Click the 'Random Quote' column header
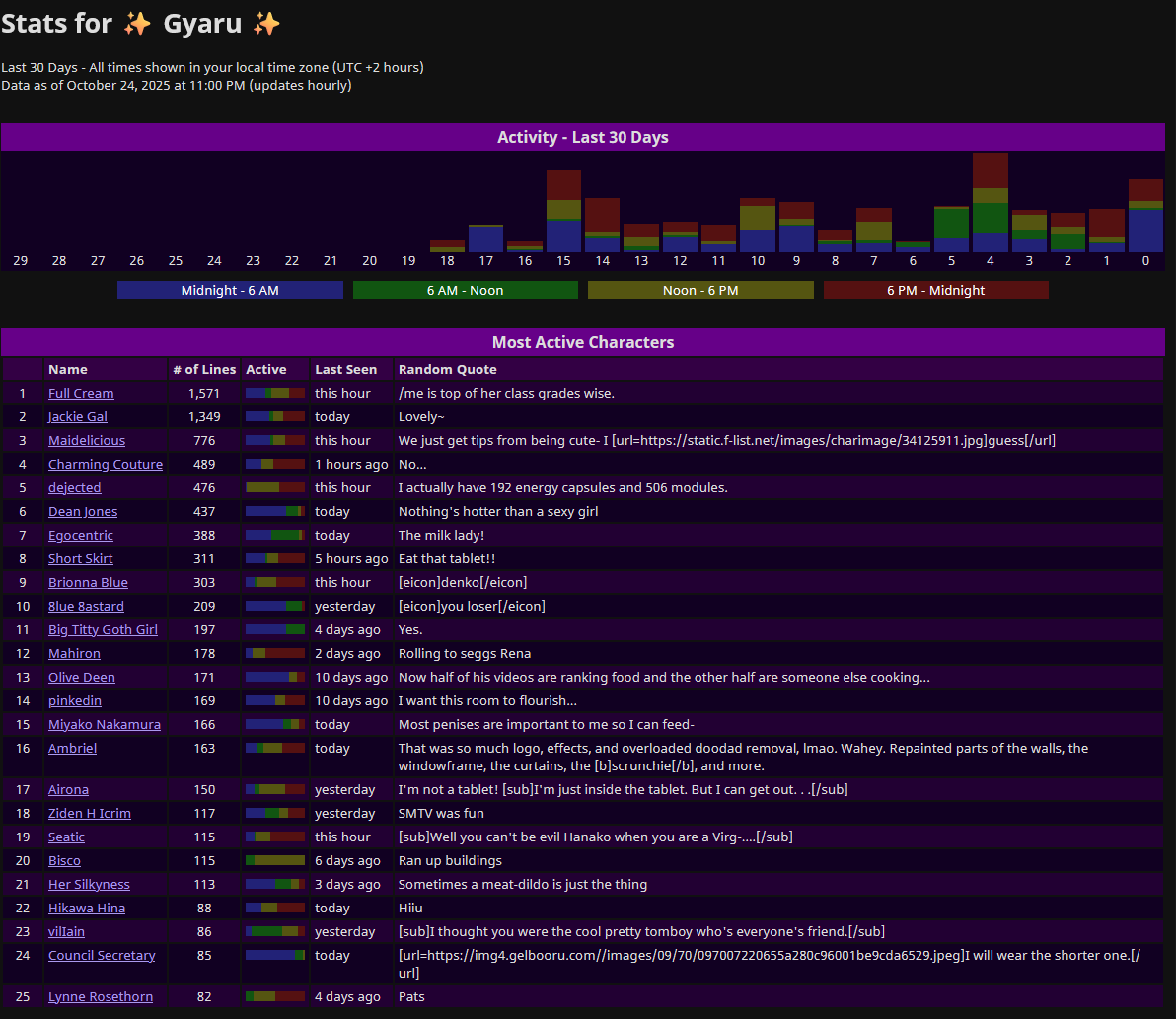The image size is (1176, 1019). pos(448,369)
